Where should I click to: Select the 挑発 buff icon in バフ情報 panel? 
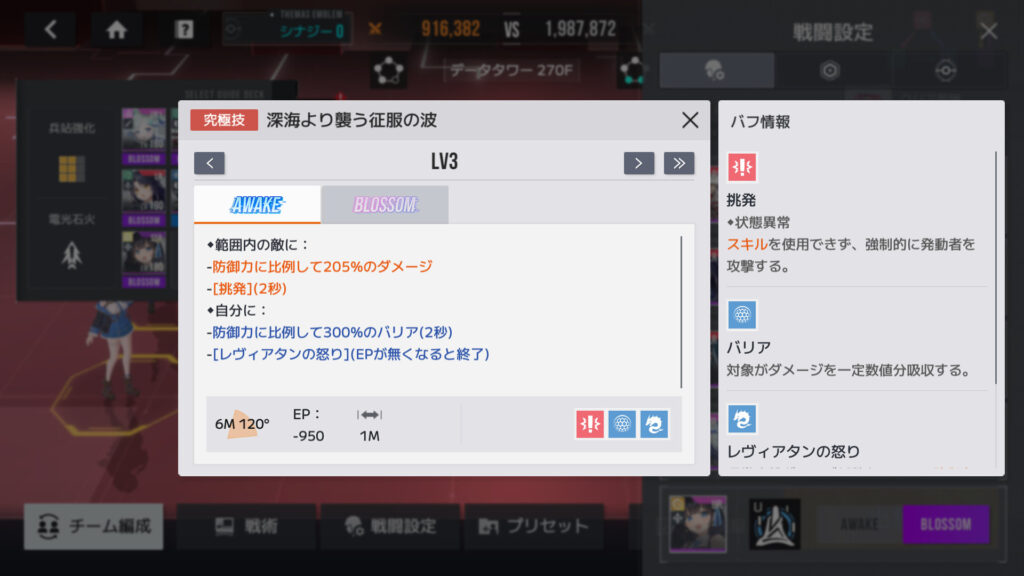coord(742,167)
